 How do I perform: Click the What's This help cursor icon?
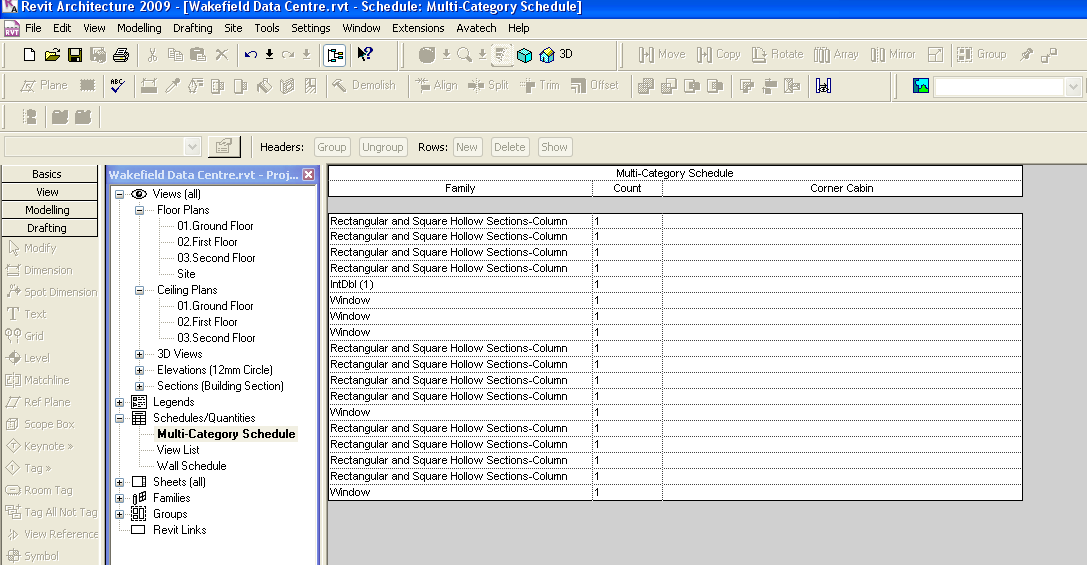coord(365,54)
